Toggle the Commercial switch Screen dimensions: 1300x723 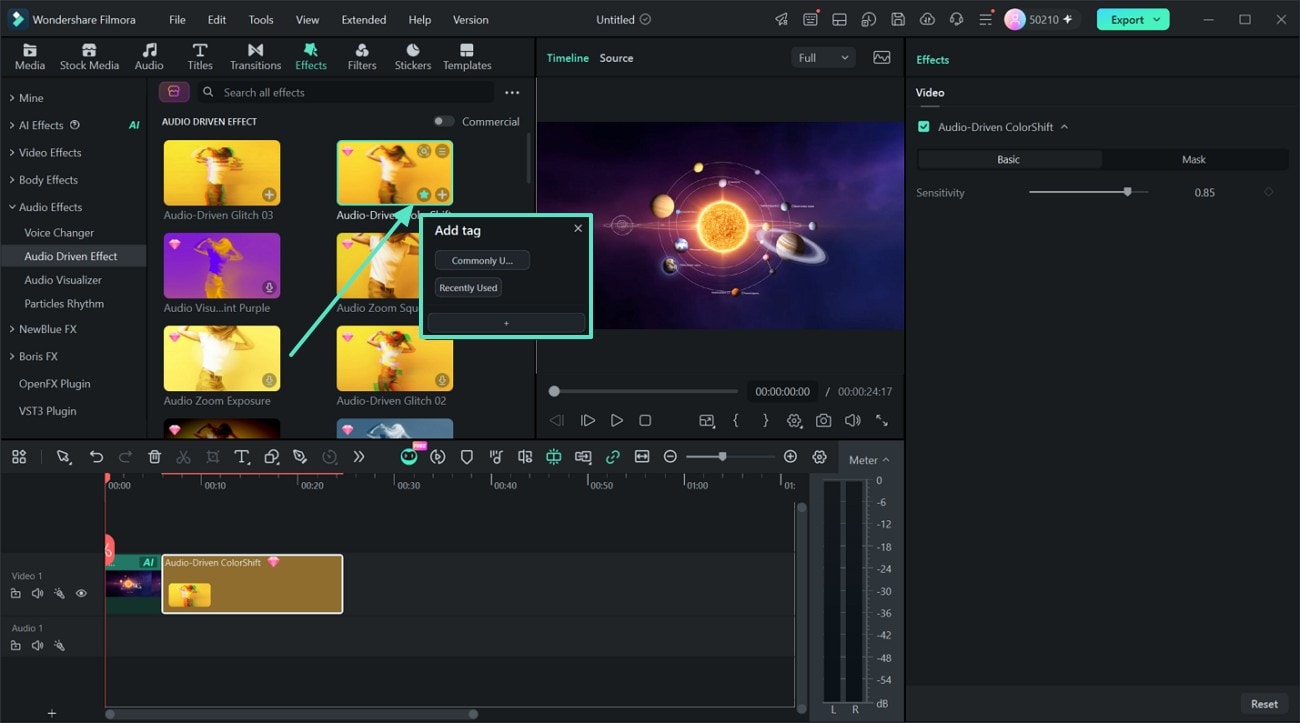(x=443, y=121)
